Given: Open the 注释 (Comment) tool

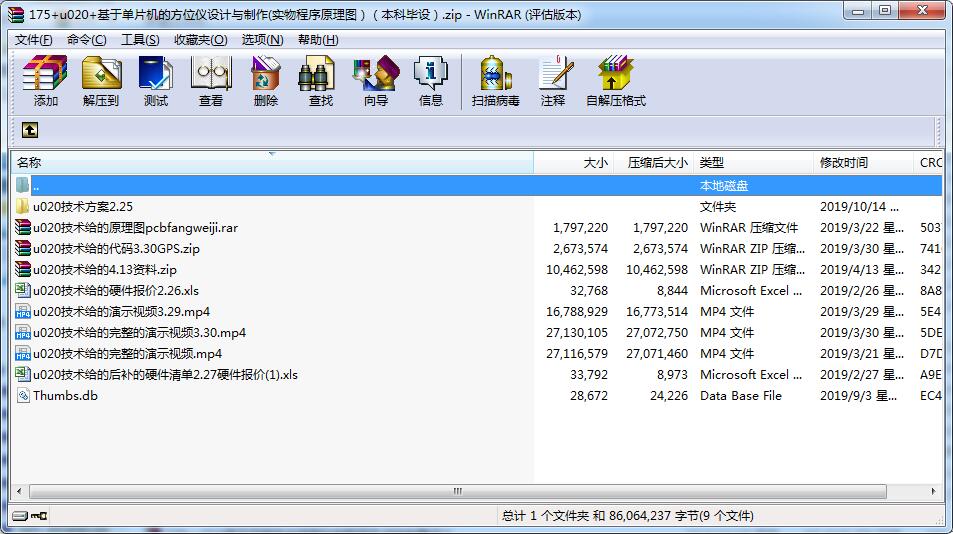Looking at the screenshot, I should click(x=556, y=73).
